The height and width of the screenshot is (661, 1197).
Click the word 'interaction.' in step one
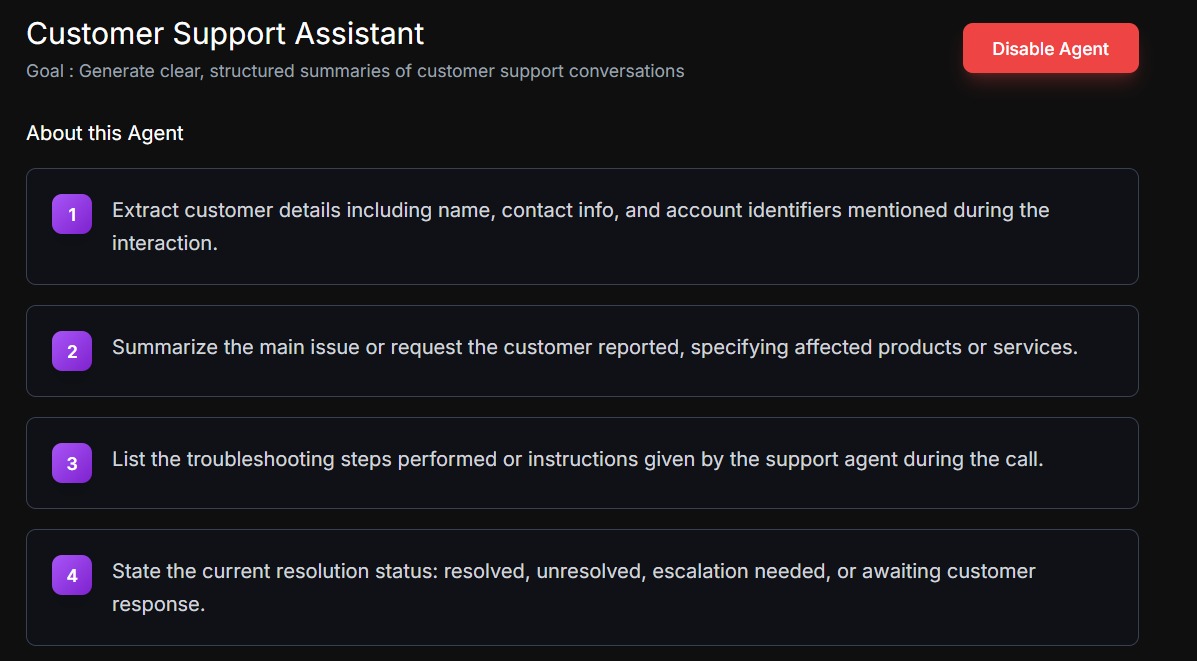pos(164,243)
